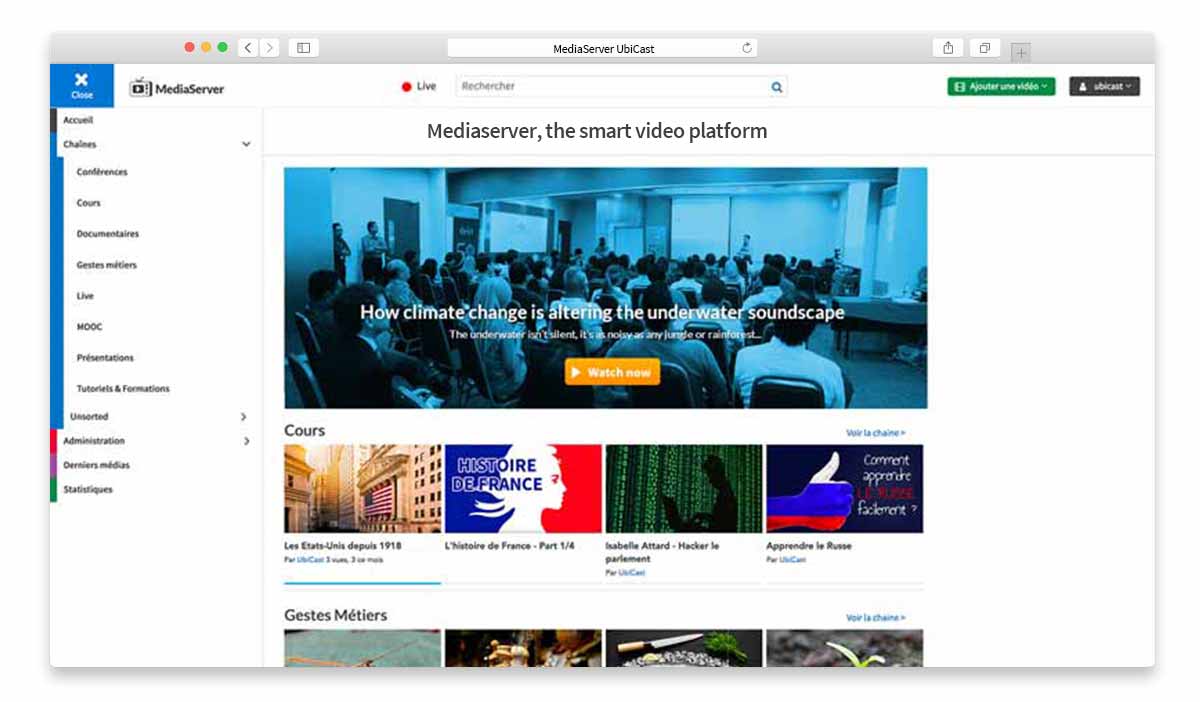
Task: Expand the Unsorted channel arrow
Action: [x=244, y=417]
